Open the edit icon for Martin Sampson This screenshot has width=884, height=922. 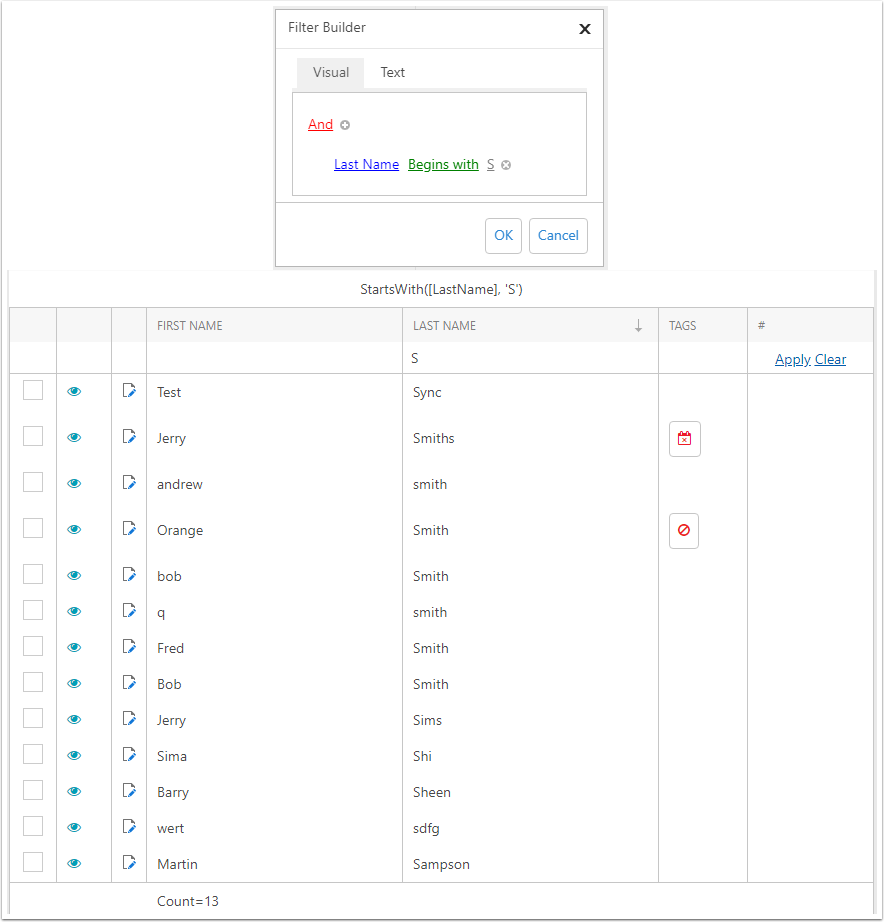tap(129, 863)
